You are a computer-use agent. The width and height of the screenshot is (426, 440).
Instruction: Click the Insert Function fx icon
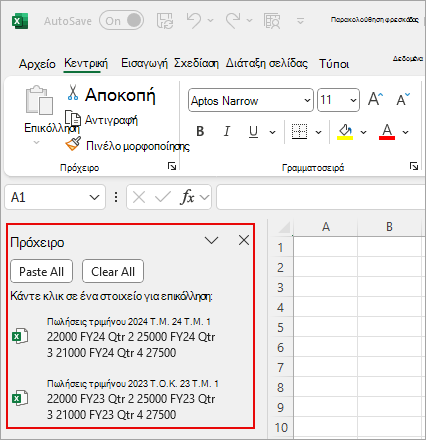click(188, 197)
